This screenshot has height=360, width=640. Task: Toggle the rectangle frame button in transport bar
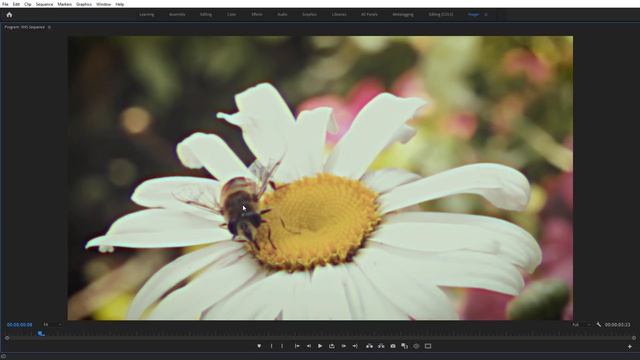pos(428,346)
